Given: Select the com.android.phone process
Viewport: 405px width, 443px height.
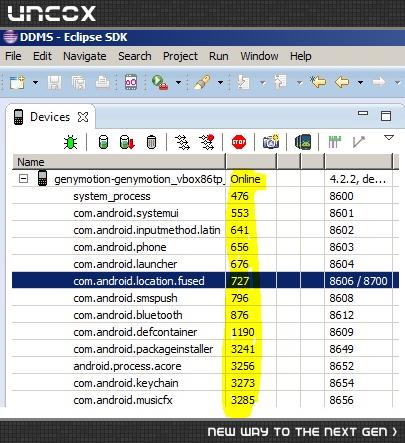Looking at the screenshot, I should tap(205, 247).
